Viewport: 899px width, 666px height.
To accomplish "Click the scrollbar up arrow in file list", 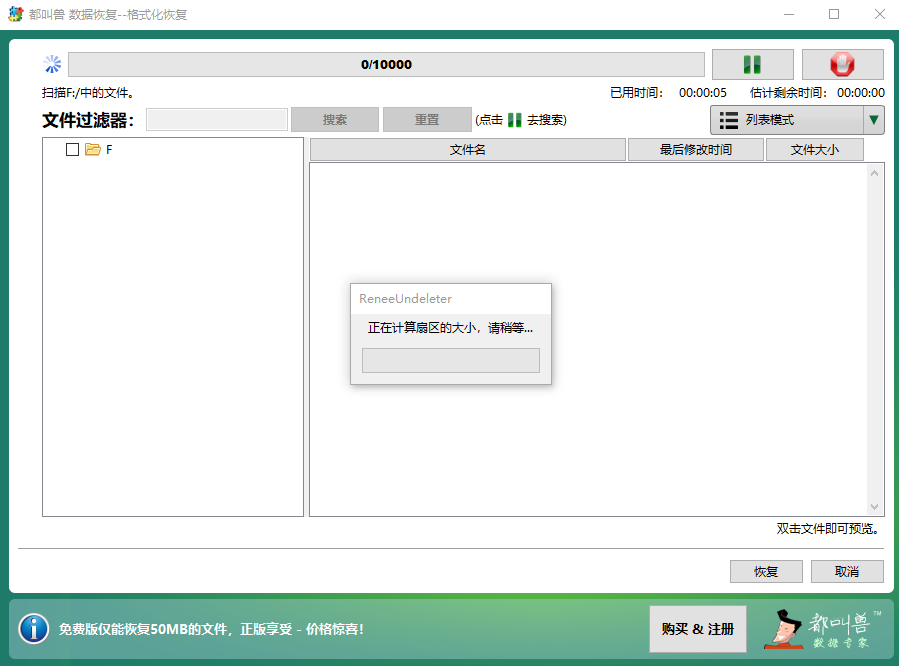I will pyautogui.click(x=874, y=173).
